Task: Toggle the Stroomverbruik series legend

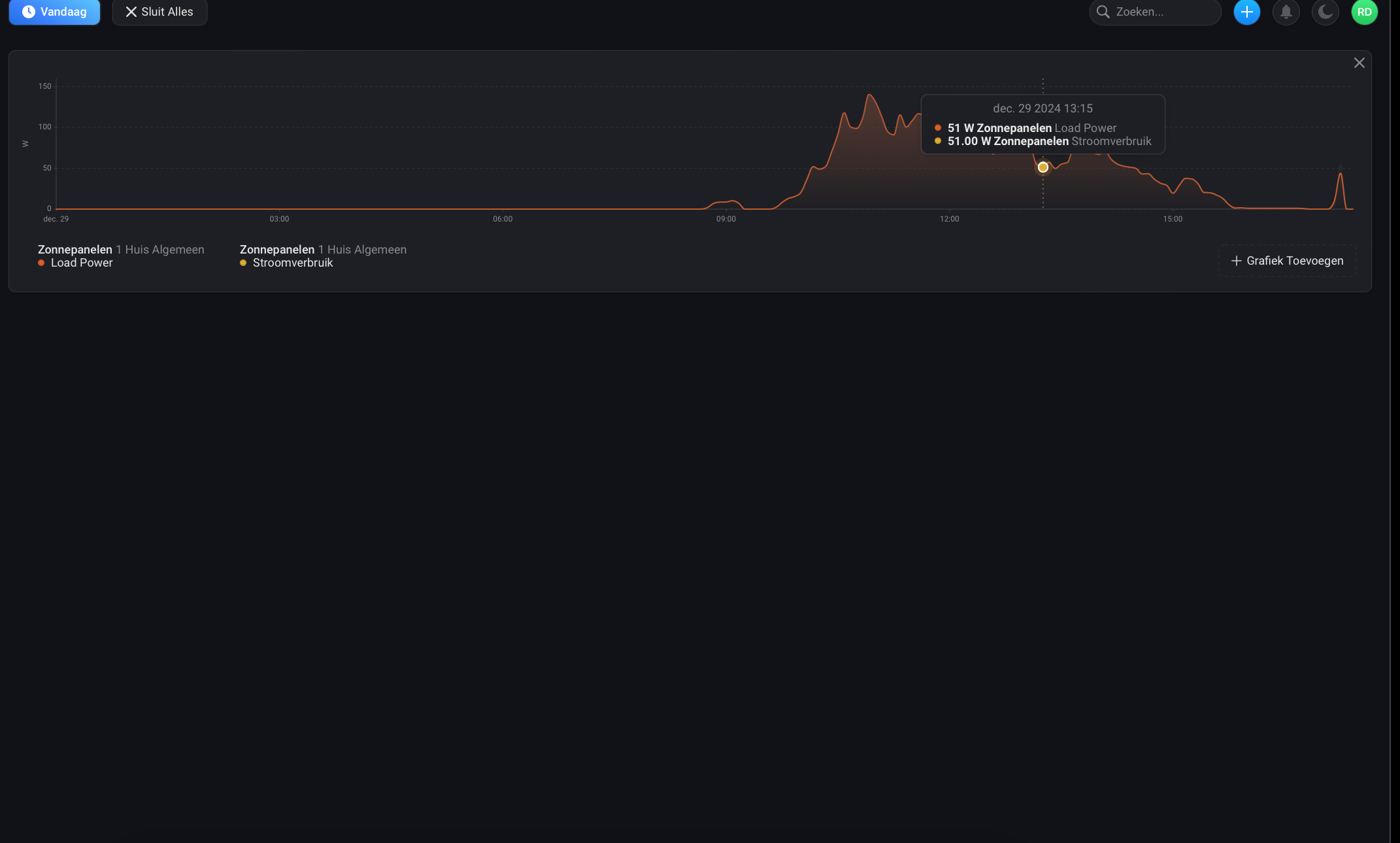Action: 293,263
